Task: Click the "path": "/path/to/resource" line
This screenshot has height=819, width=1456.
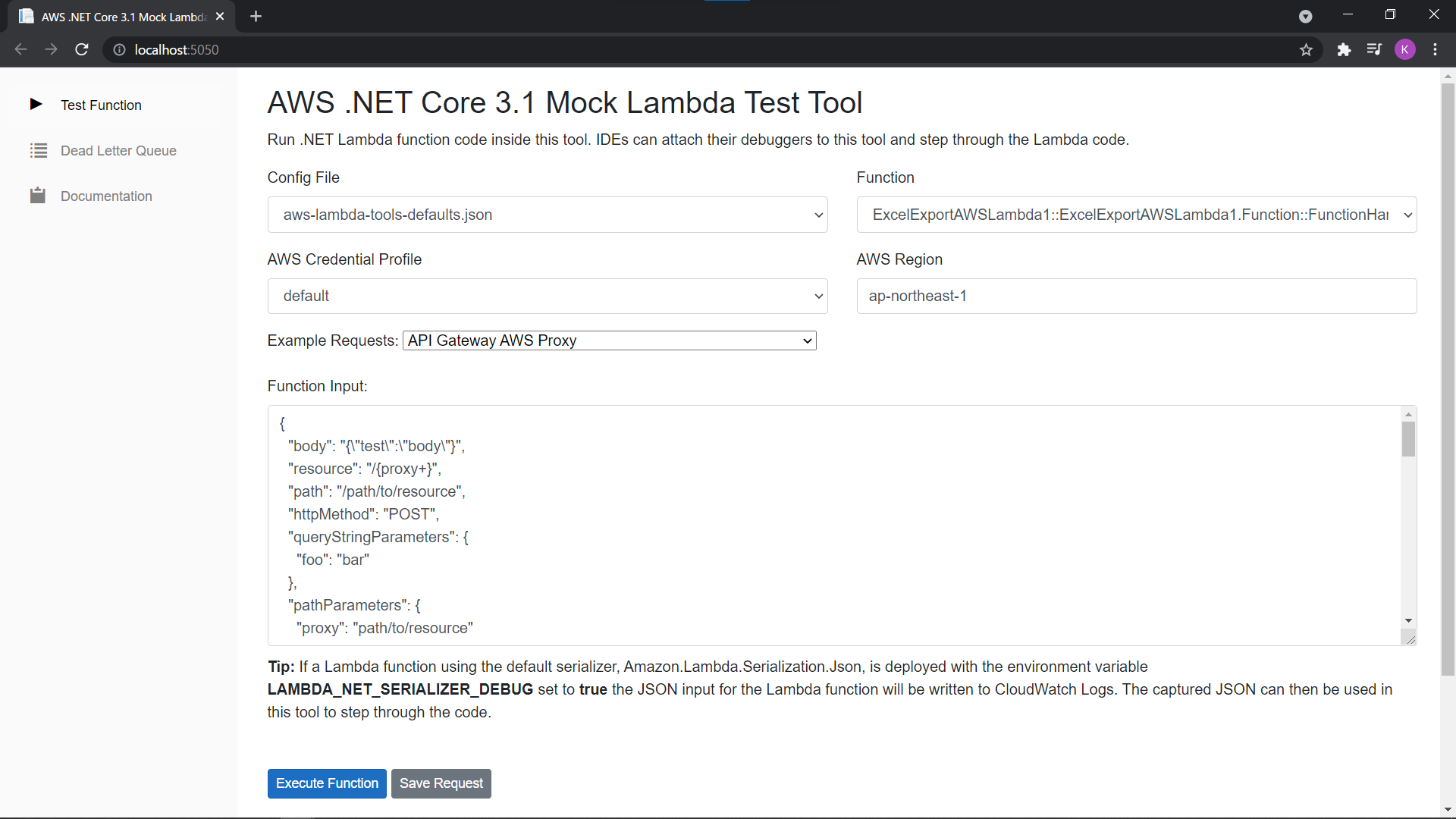Action: 376,491
